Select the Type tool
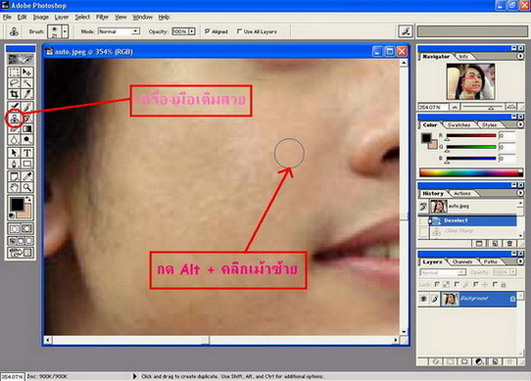 27,153
